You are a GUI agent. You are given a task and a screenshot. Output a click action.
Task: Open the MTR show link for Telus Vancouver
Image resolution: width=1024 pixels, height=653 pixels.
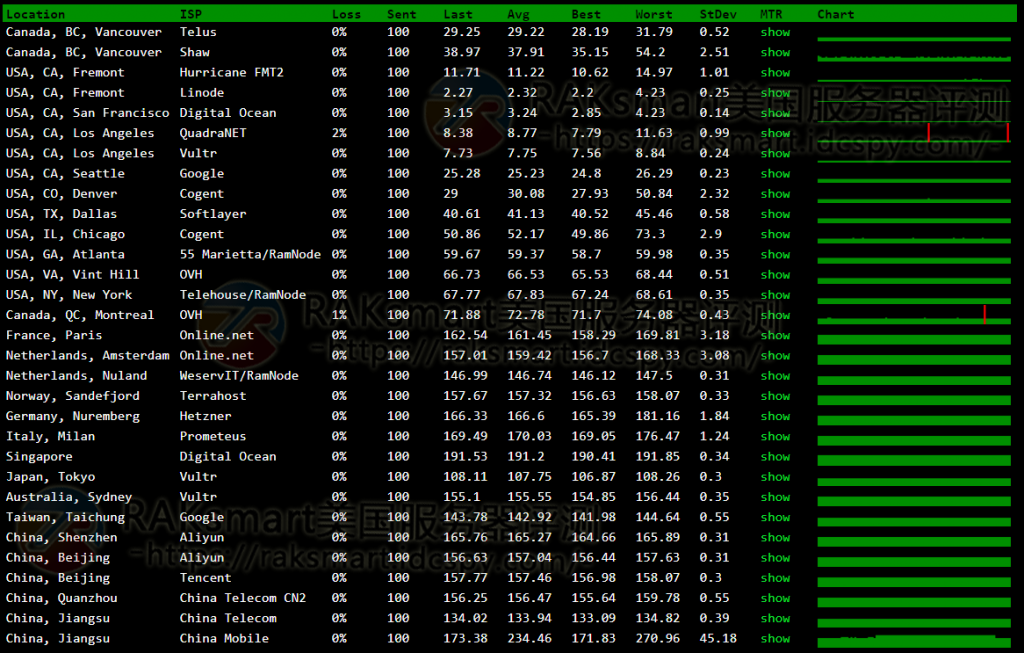pyautogui.click(x=775, y=32)
